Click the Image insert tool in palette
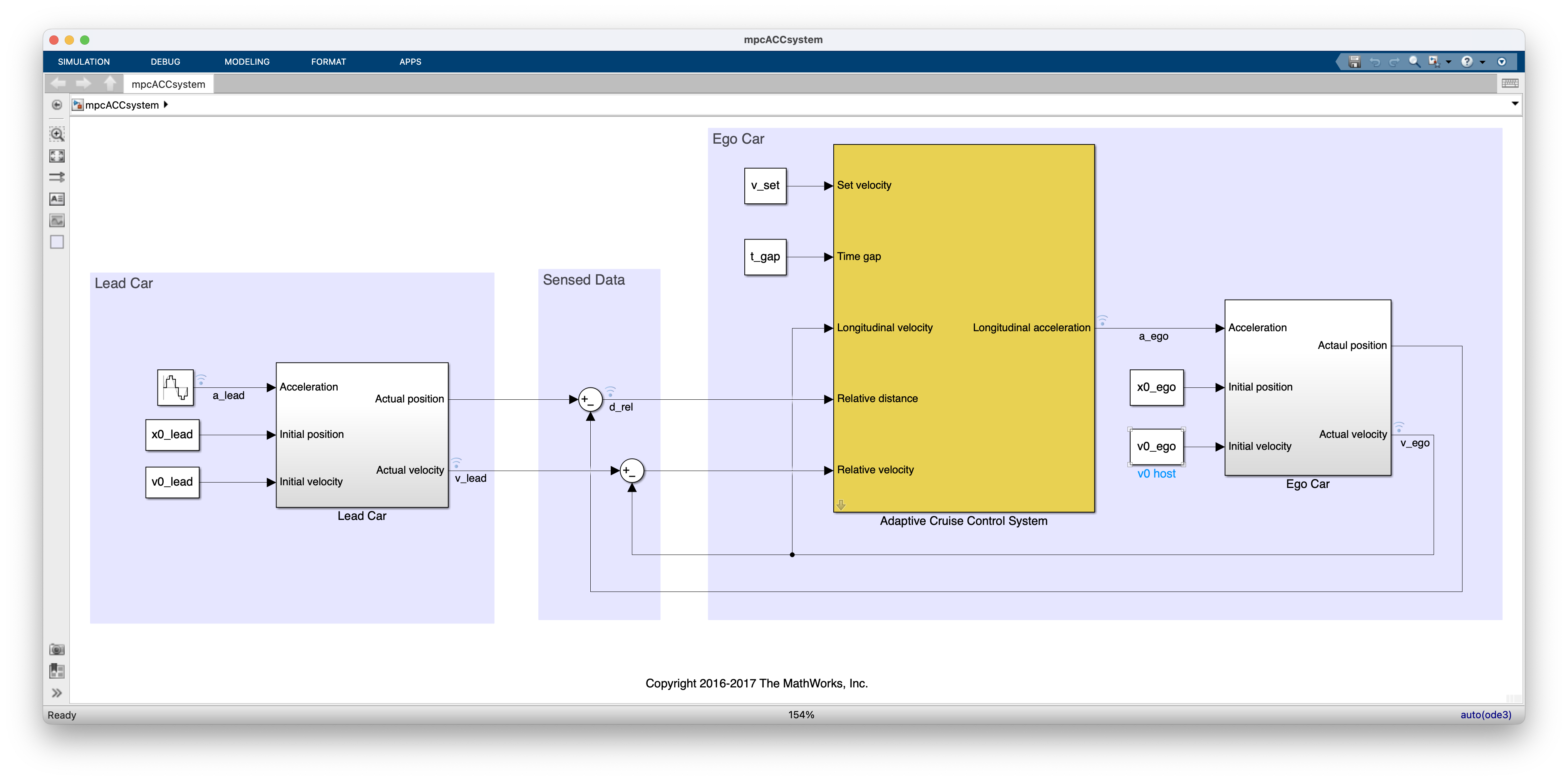The width and height of the screenshot is (1568, 781). pyautogui.click(x=57, y=220)
